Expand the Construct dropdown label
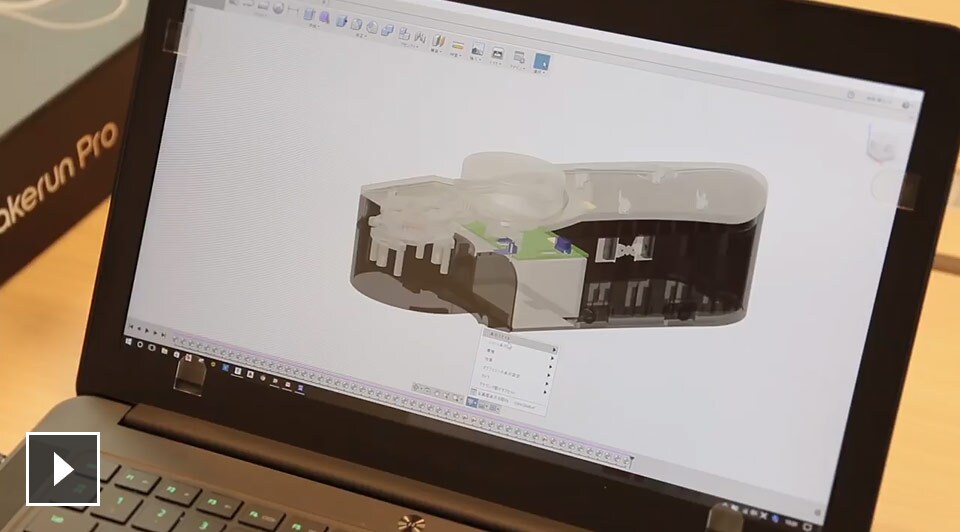 click(435, 50)
